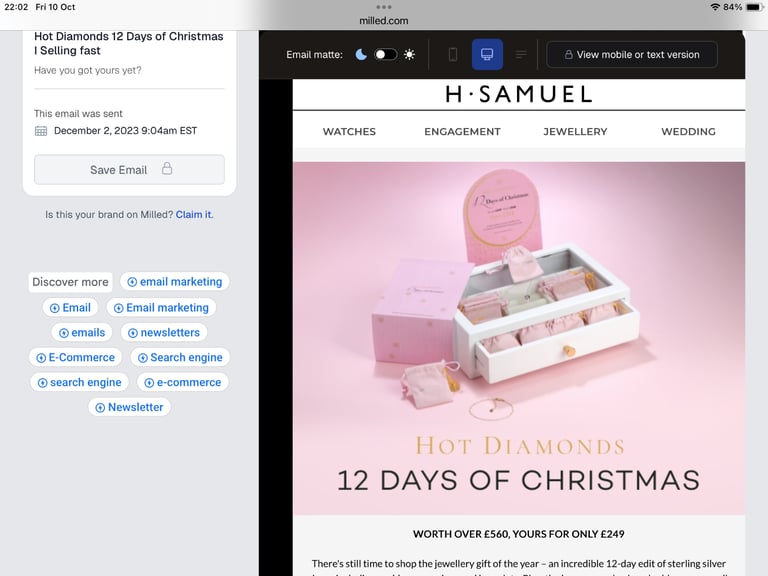768x576 pixels.
Task: Select the mobile phone preview icon
Action: [453, 54]
